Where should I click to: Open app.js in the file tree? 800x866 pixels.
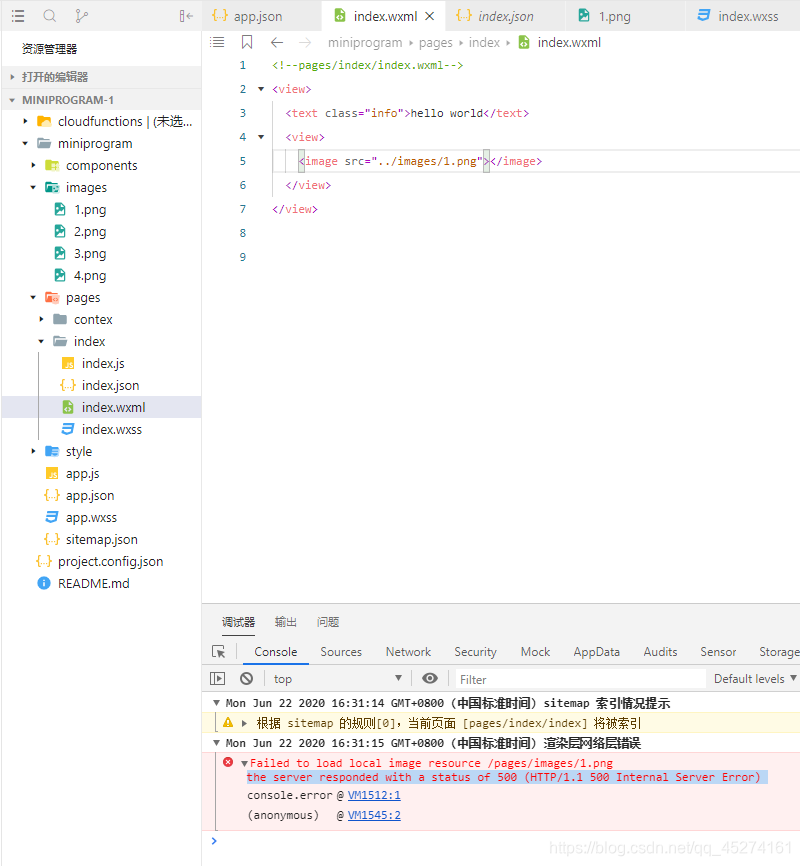102,473
